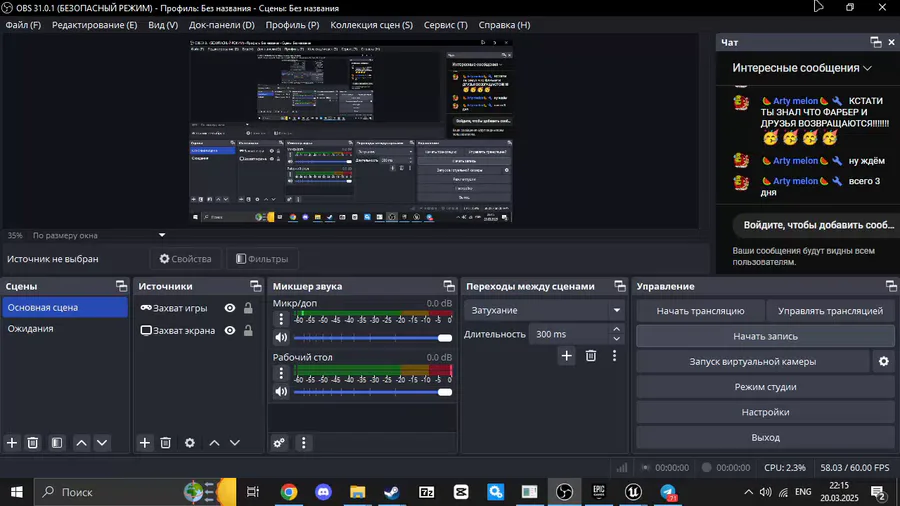Open Discord from the taskbar
The height and width of the screenshot is (506, 900).
pos(323,492)
